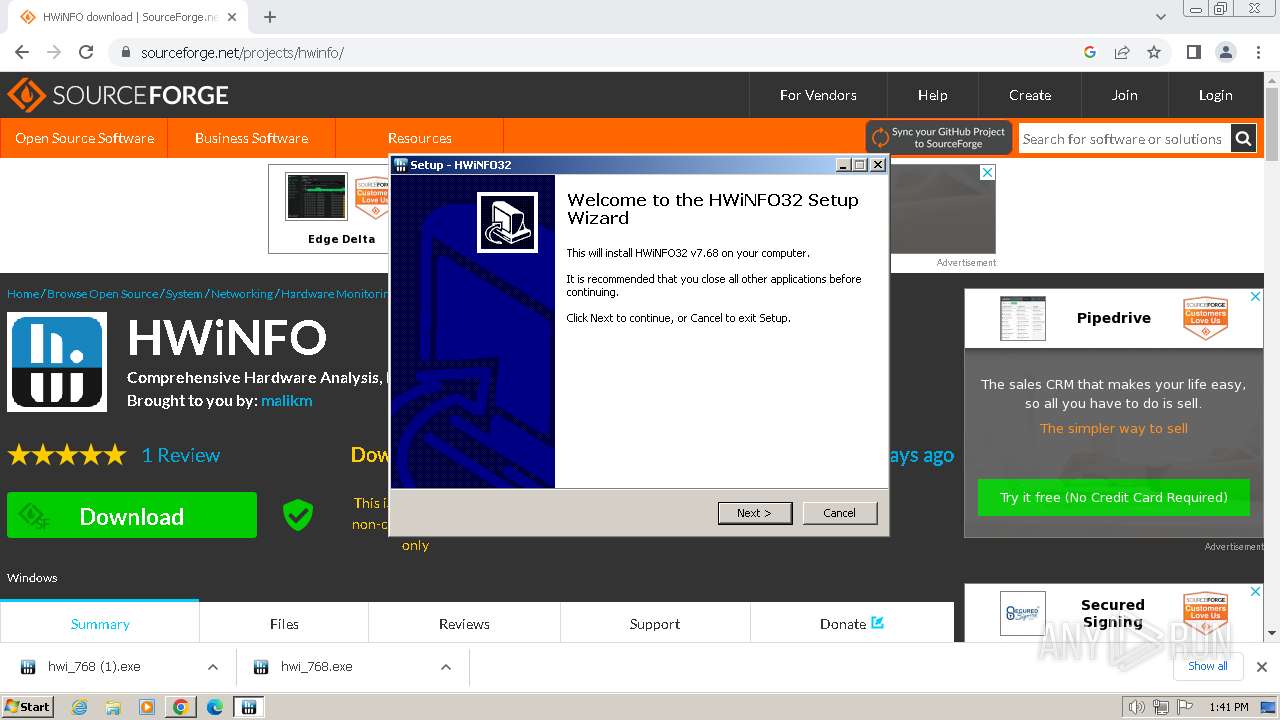1280x720 pixels.
Task: Open downloaded hwi_768.exe
Action: (x=316, y=666)
